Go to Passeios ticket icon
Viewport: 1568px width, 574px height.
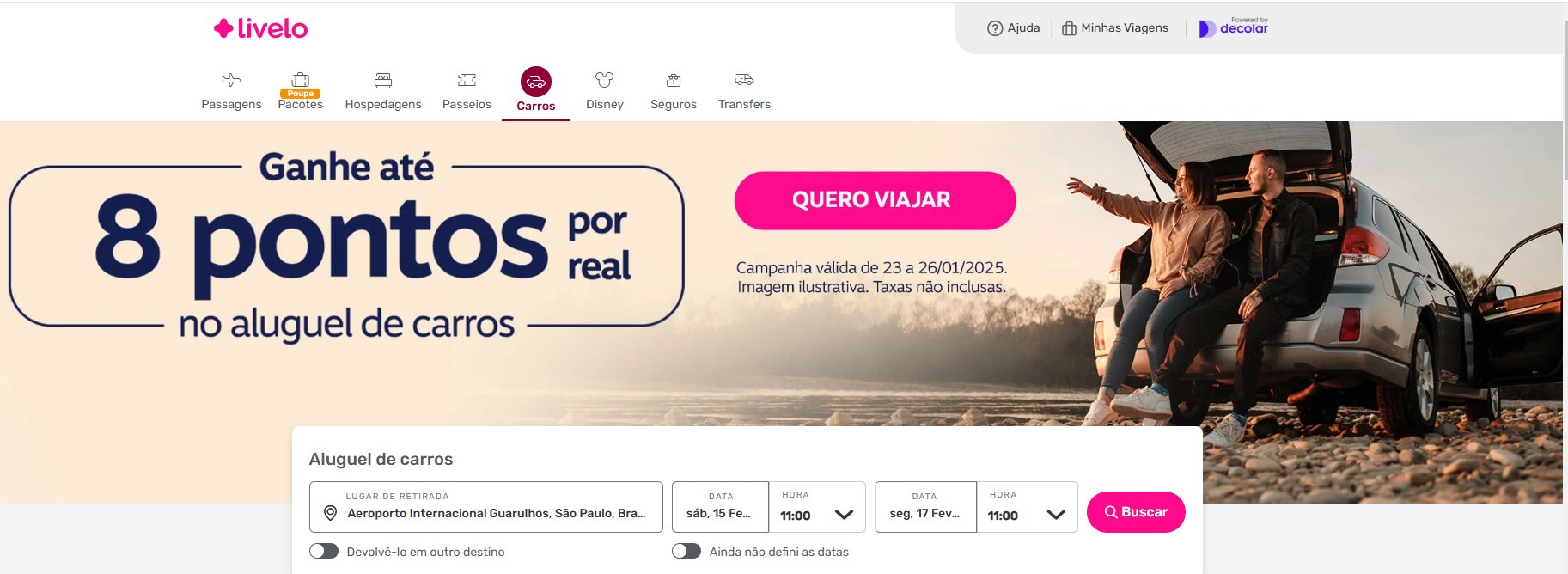(467, 80)
